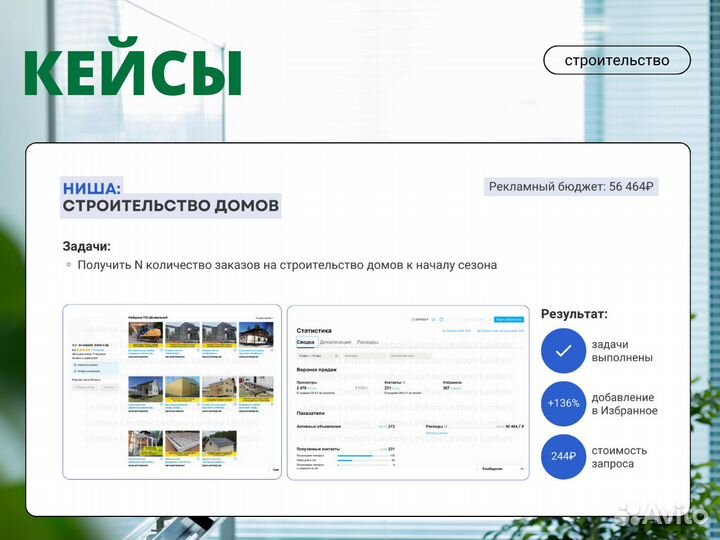720x540 pixels.
Task: Open the date range dropdown under Сводка
Action: [x=318, y=356]
